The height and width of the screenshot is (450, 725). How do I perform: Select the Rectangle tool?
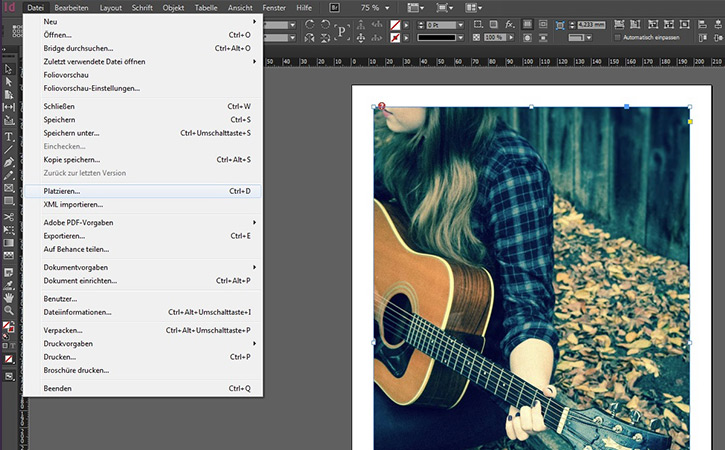click(x=8, y=201)
